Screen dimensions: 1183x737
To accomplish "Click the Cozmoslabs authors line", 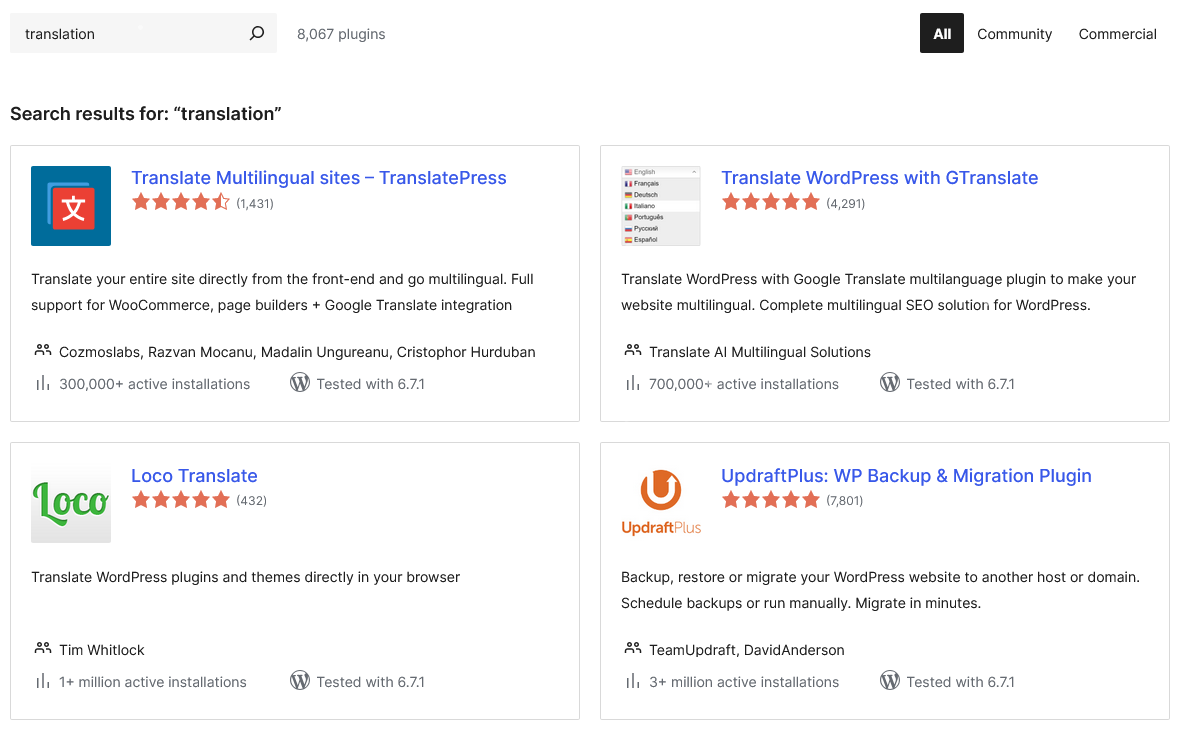I will [x=297, y=352].
